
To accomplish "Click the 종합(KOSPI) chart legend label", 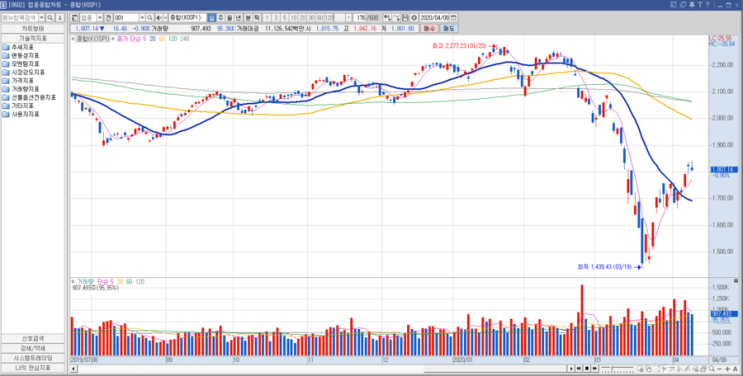I will tap(93, 38).
